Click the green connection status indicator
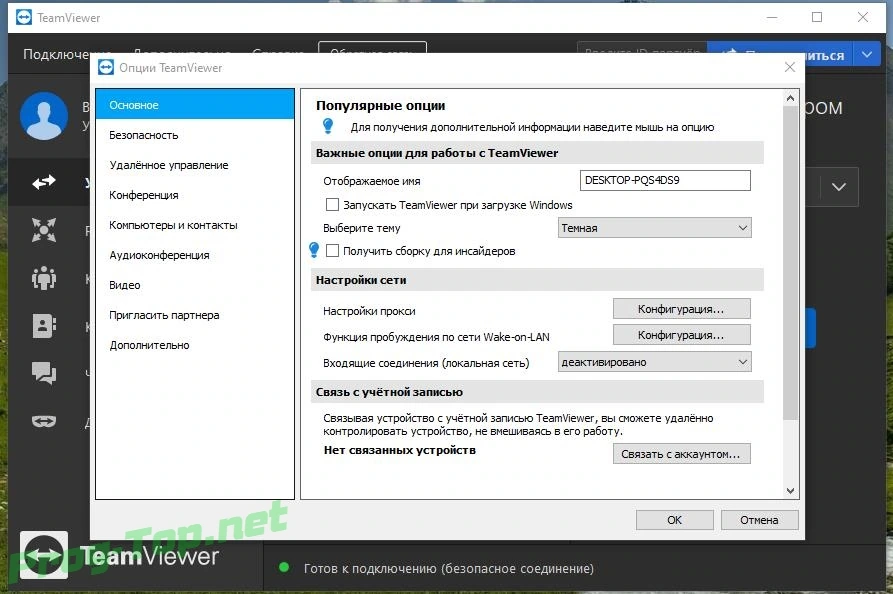The height and width of the screenshot is (594, 893). (284, 567)
